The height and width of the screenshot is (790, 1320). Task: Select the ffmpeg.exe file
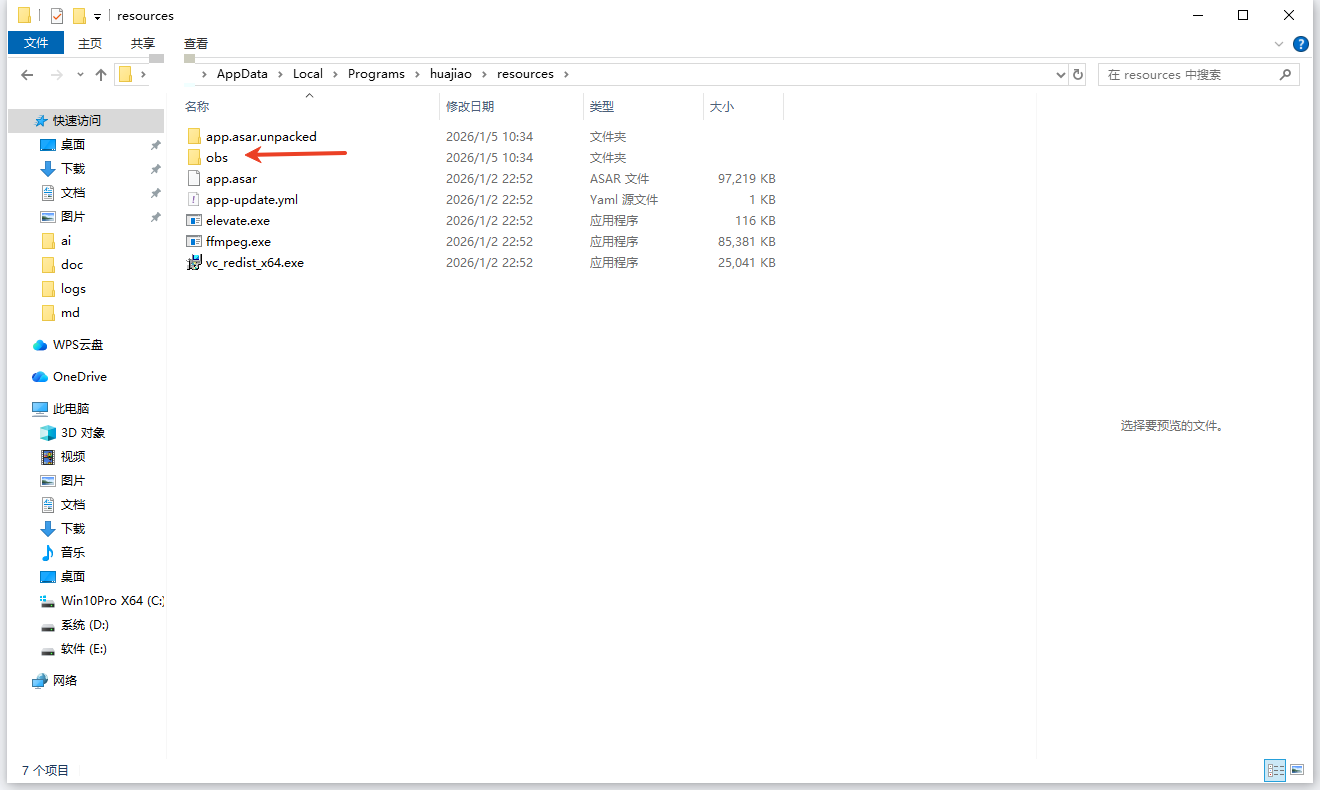click(x=237, y=242)
